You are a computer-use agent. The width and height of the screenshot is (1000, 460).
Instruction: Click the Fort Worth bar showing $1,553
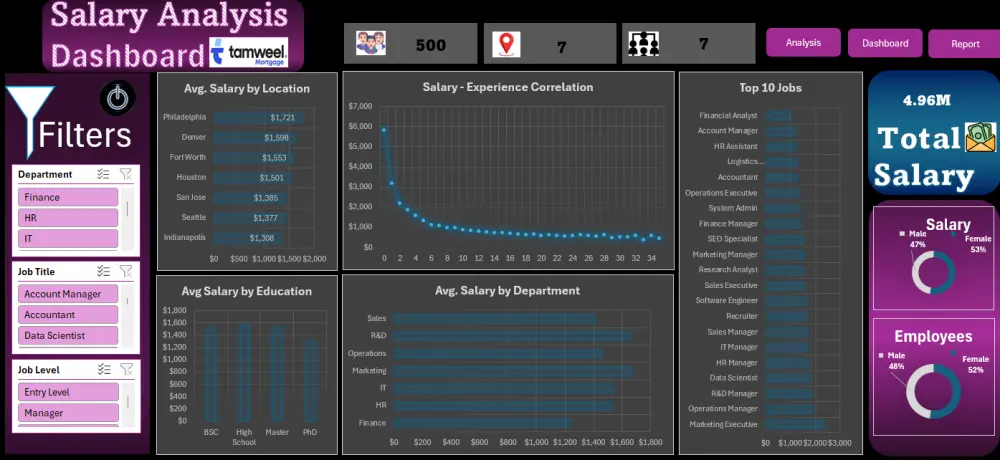coord(253,157)
